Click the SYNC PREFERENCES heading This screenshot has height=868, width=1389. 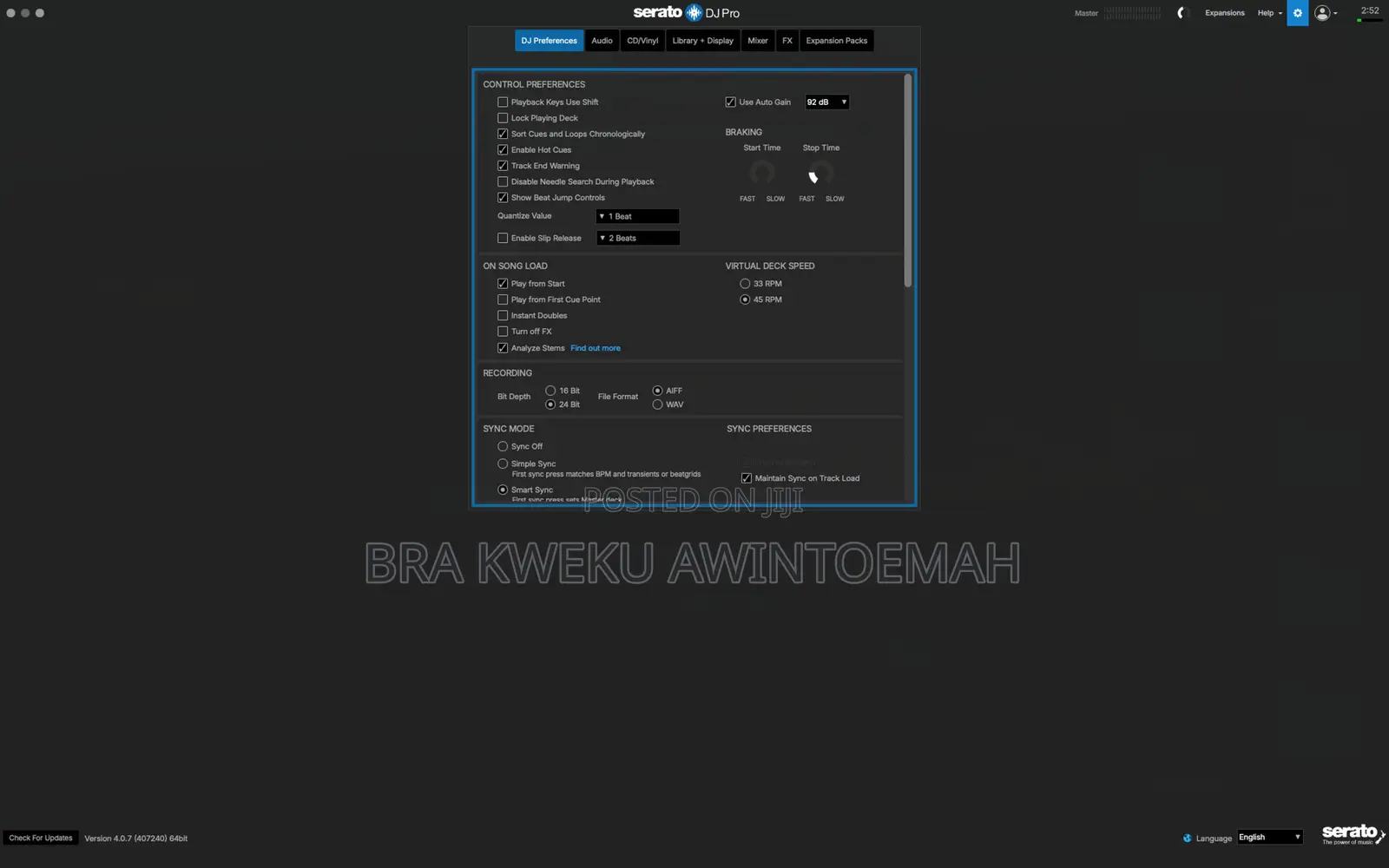769,429
